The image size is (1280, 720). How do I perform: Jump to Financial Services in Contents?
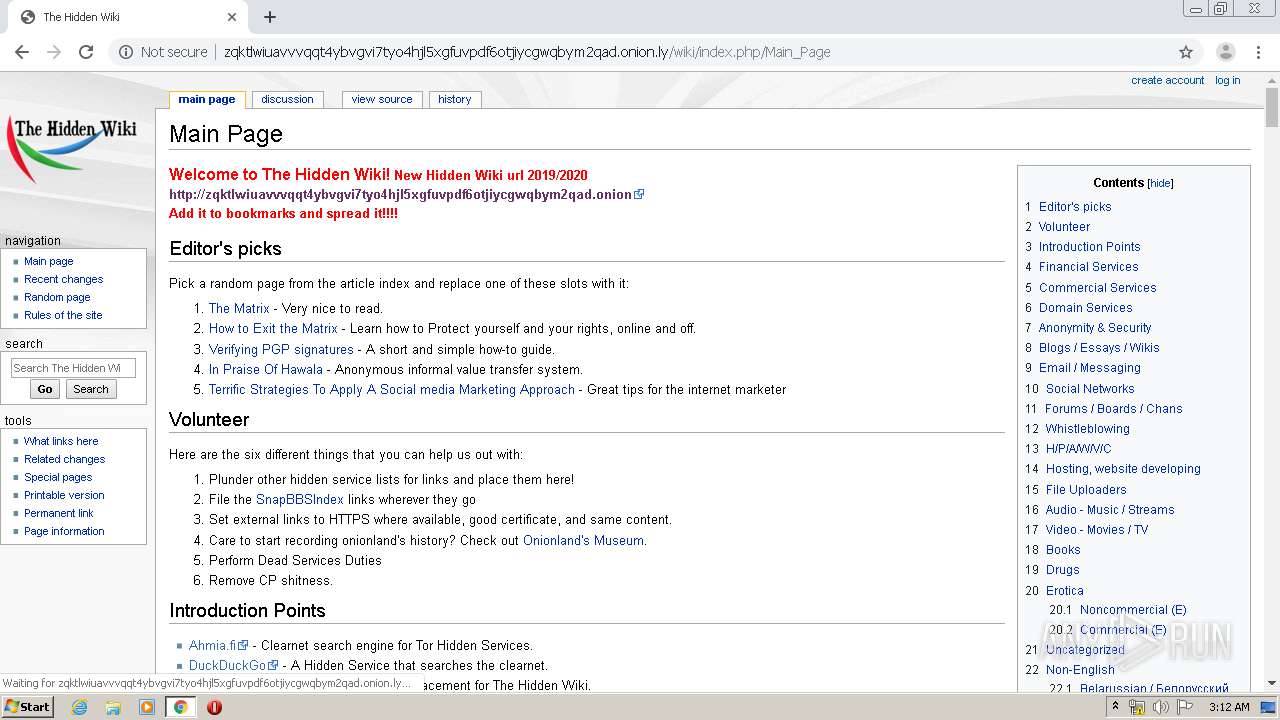[x=1088, y=267]
